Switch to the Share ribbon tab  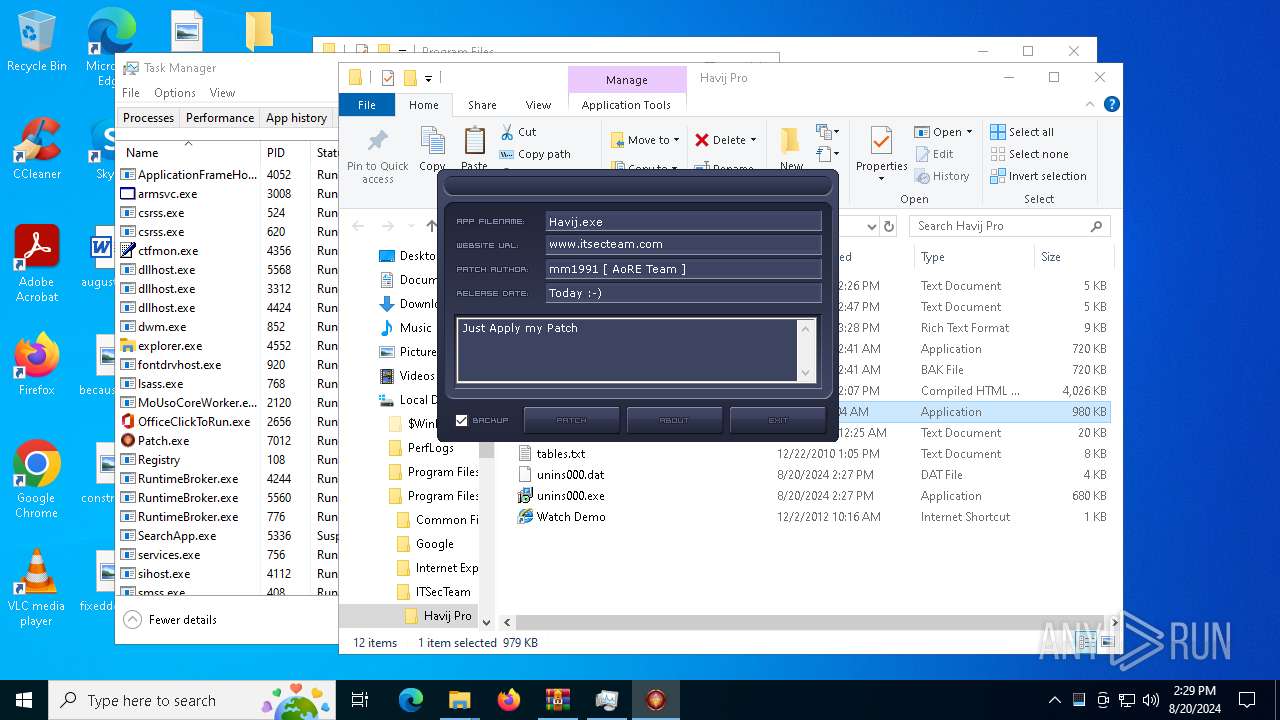coord(482,104)
